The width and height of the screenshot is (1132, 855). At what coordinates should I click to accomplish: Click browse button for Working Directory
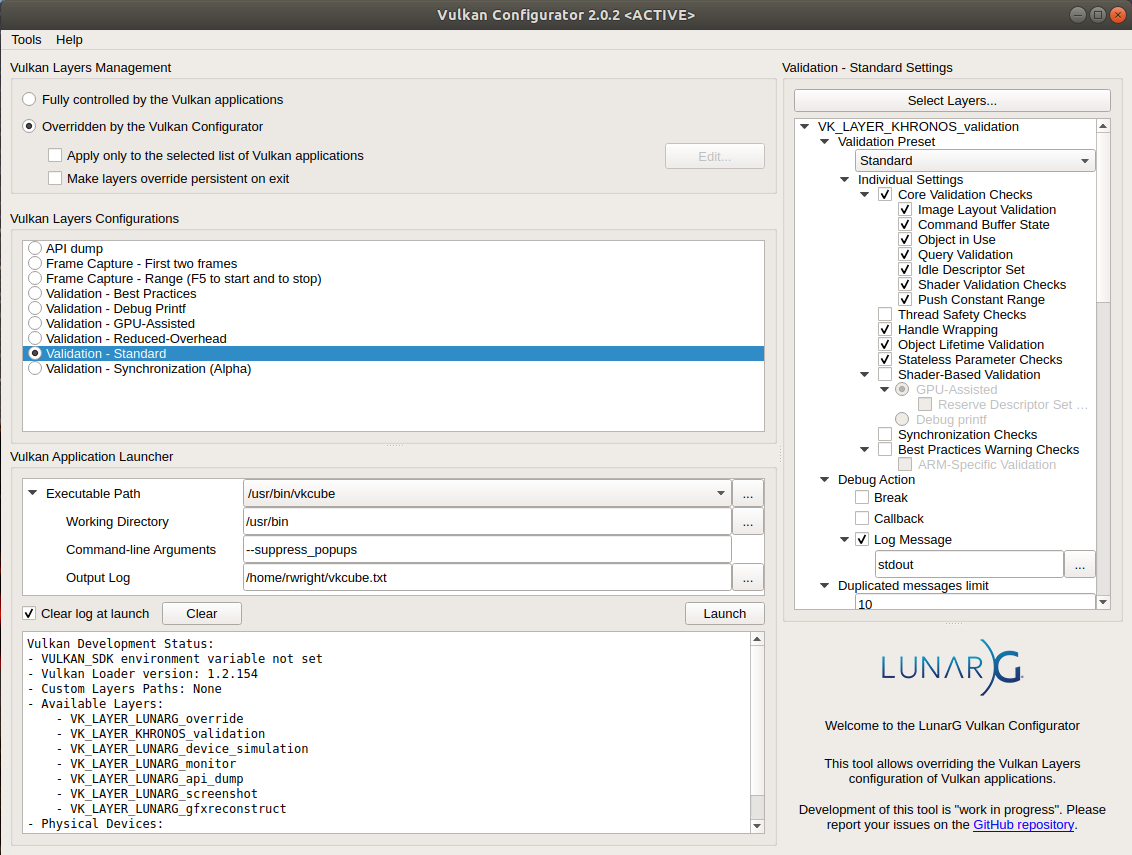748,521
